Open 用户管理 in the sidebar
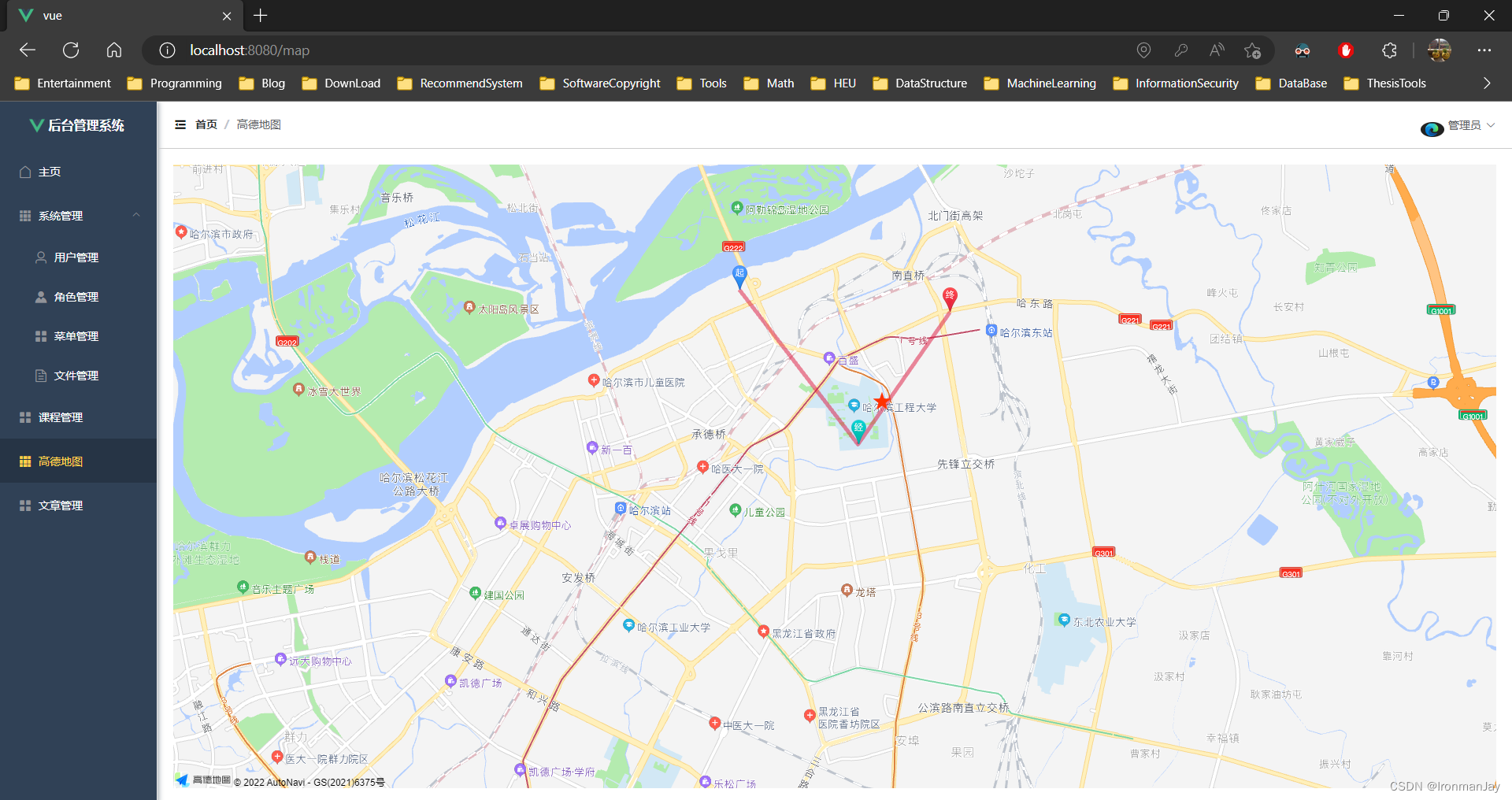This screenshot has height=800, width=1512. coord(78,257)
